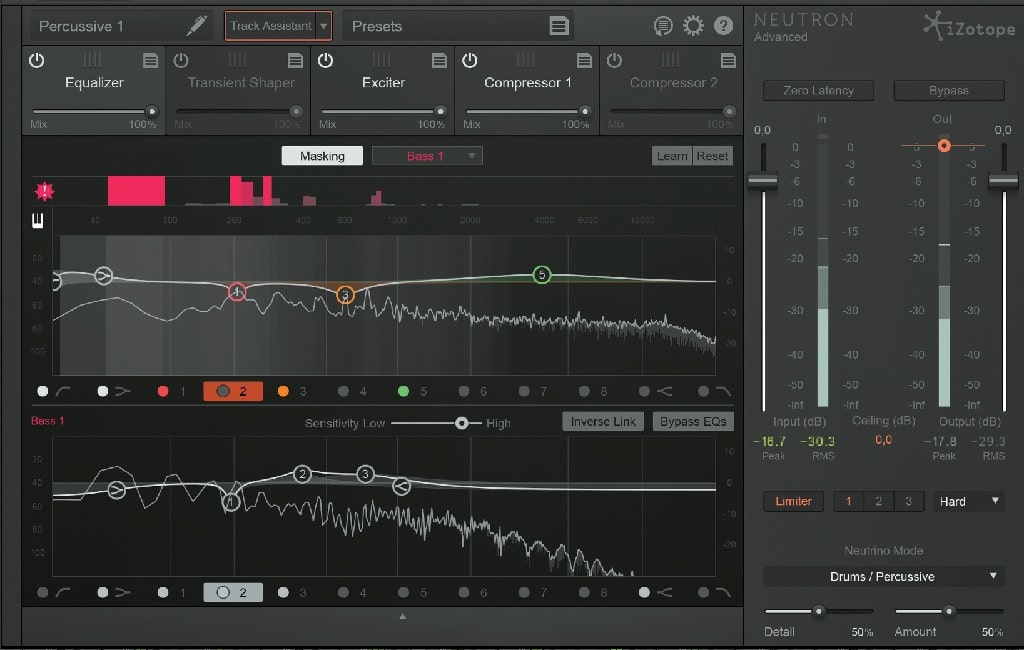Grab the Exciter module drag grip icon

click(381, 60)
